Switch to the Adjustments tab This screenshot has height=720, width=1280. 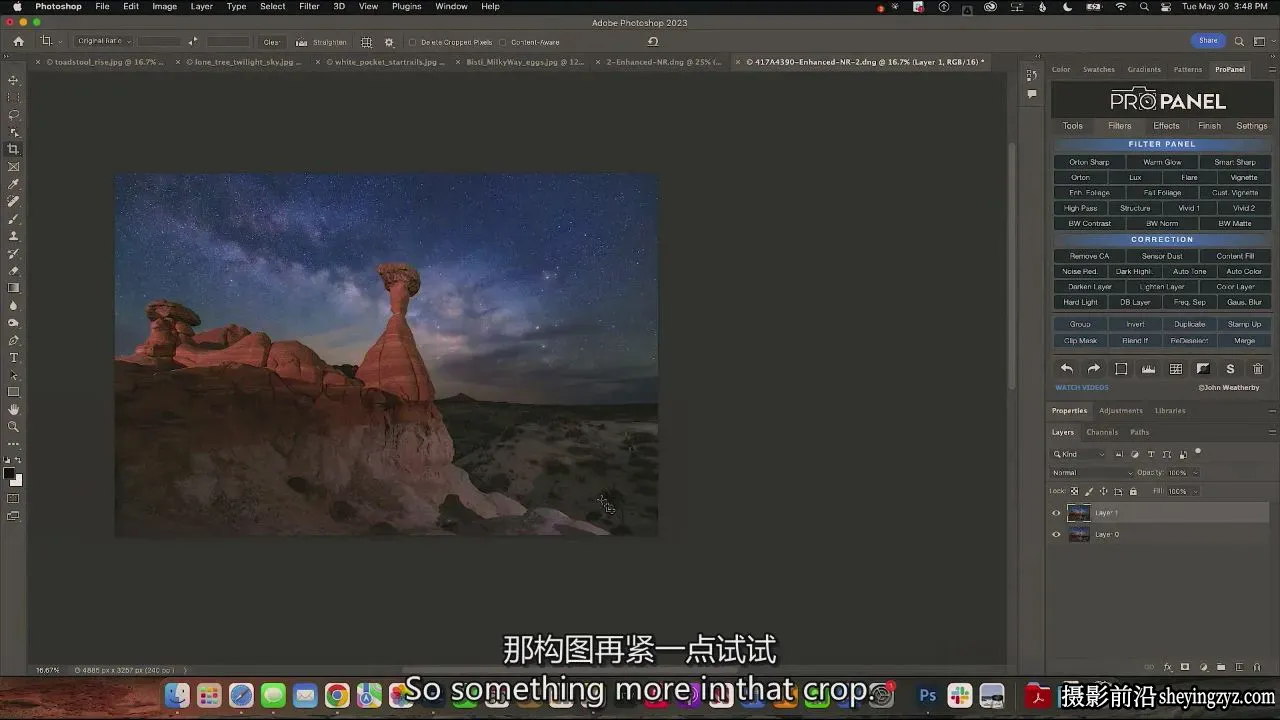1121,410
